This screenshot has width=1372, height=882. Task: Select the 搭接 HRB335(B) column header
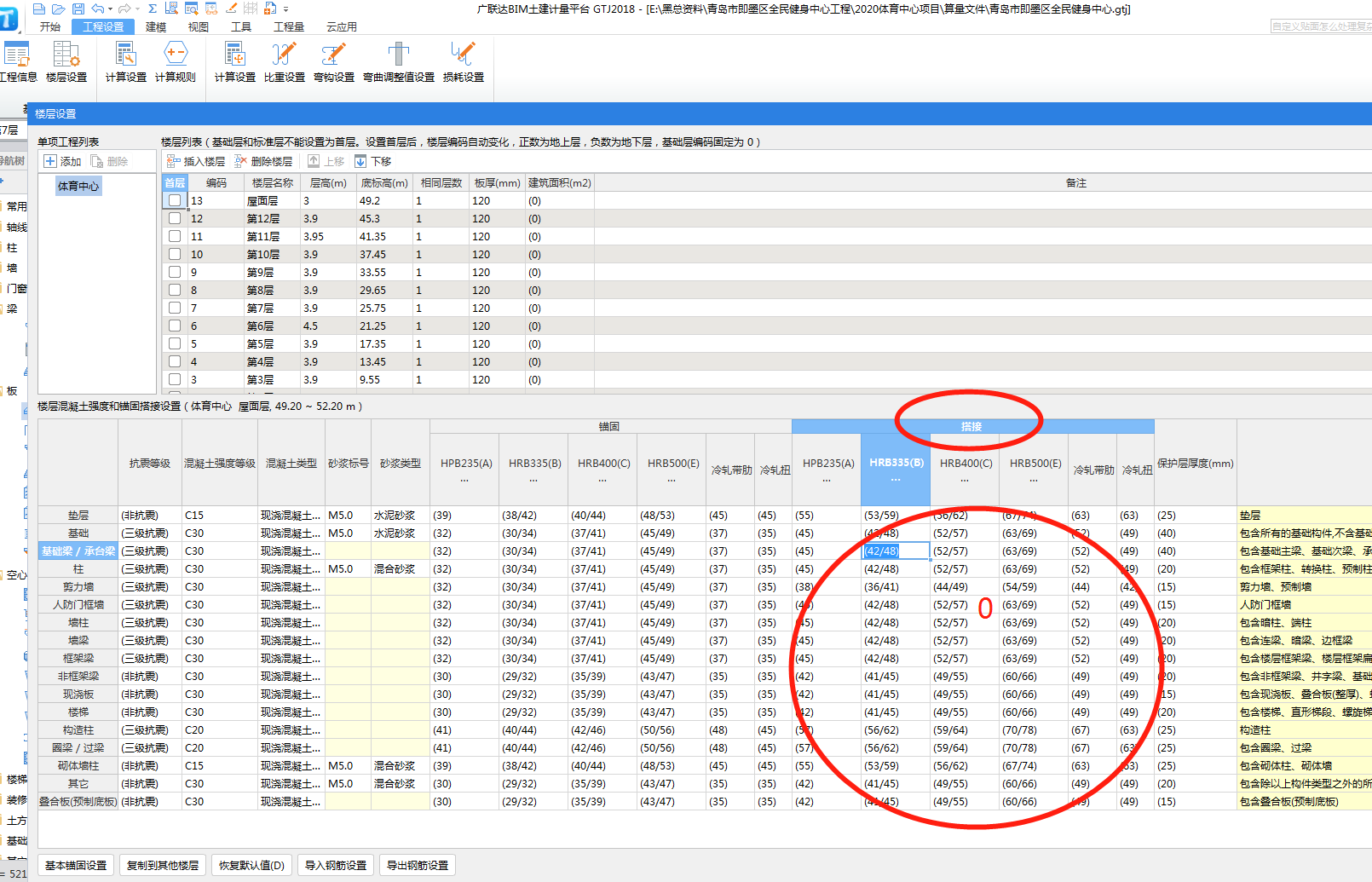(896, 470)
